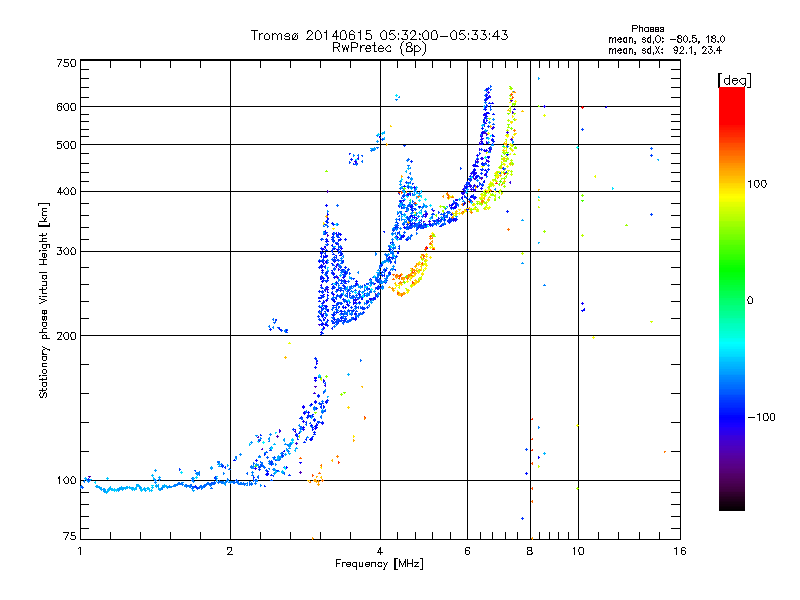Click the y-axis '500' label
Screen dimensions: 800x600
pos(66,145)
